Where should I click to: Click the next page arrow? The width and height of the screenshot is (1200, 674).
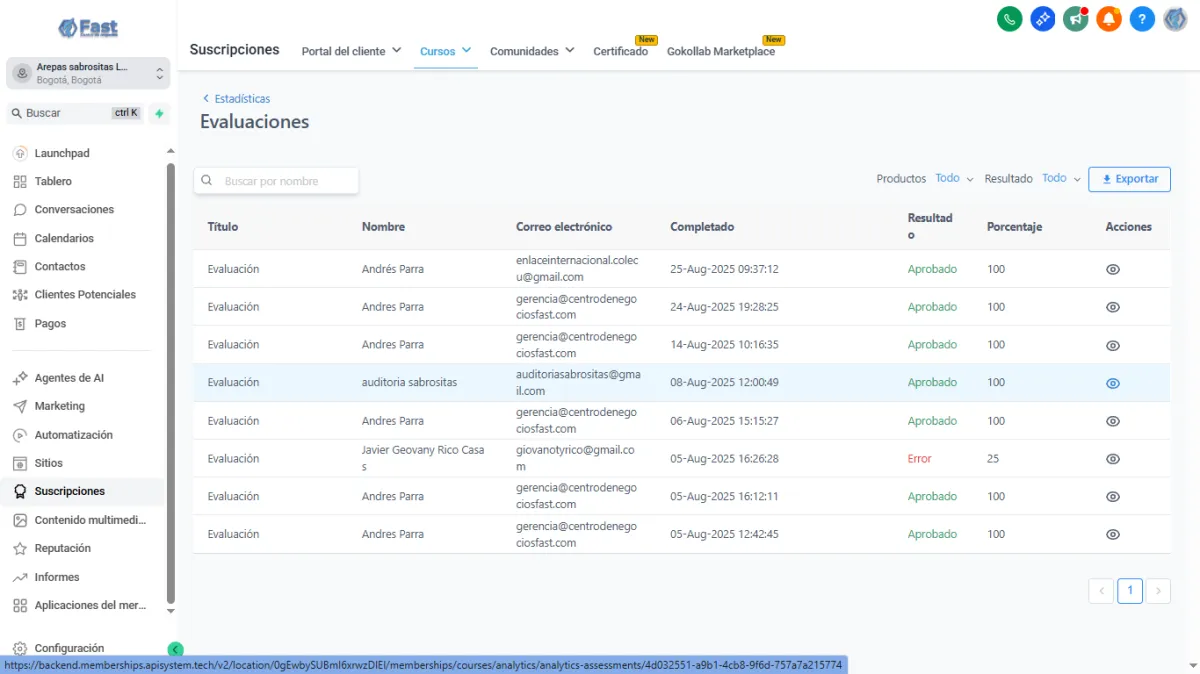(1158, 591)
